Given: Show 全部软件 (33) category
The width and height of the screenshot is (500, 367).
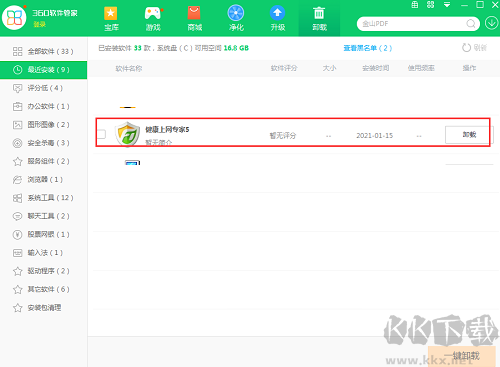Looking at the screenshot, I should tap(43, 51).
